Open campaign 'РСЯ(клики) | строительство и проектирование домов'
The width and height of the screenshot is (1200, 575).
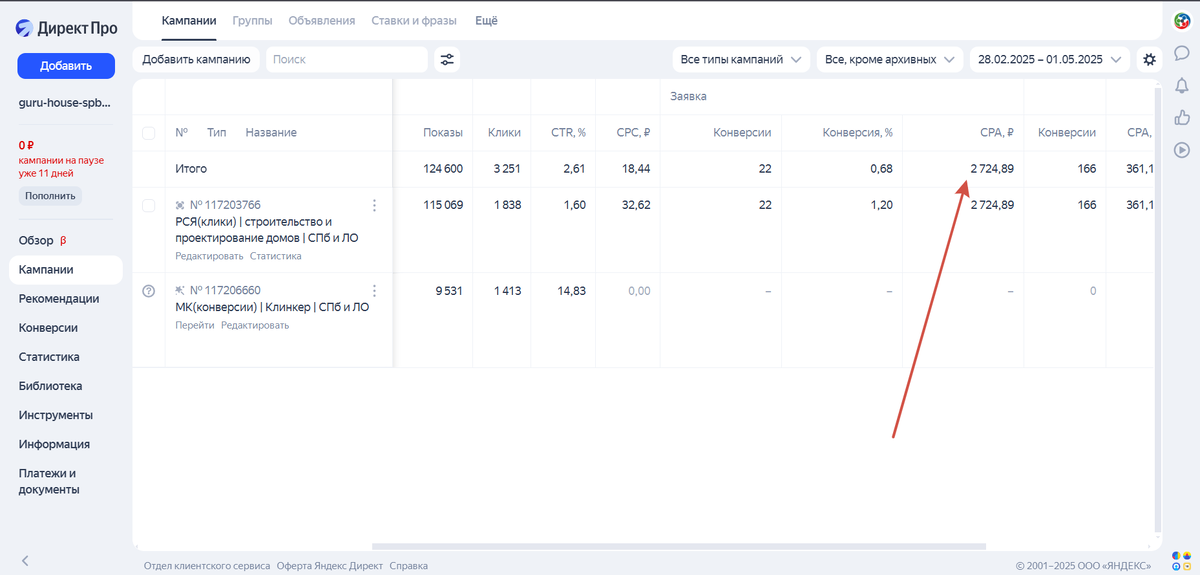pyautogui.click(x=267, y=230)
